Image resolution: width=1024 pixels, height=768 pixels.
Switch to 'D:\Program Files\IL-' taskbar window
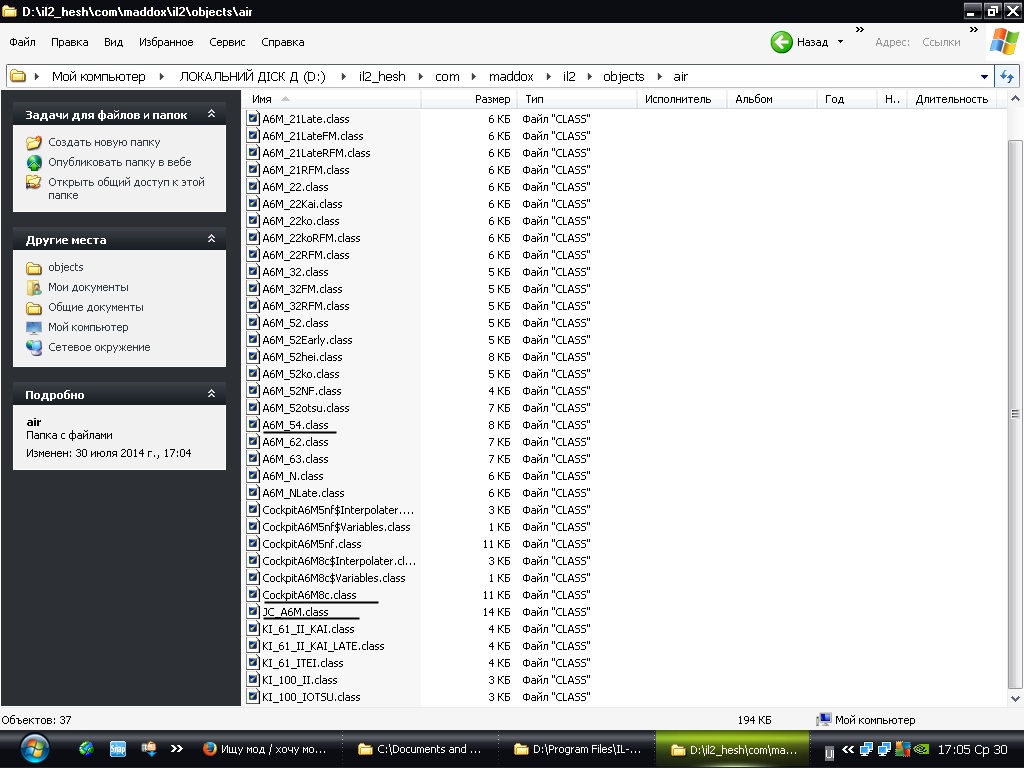pos(577,749)
